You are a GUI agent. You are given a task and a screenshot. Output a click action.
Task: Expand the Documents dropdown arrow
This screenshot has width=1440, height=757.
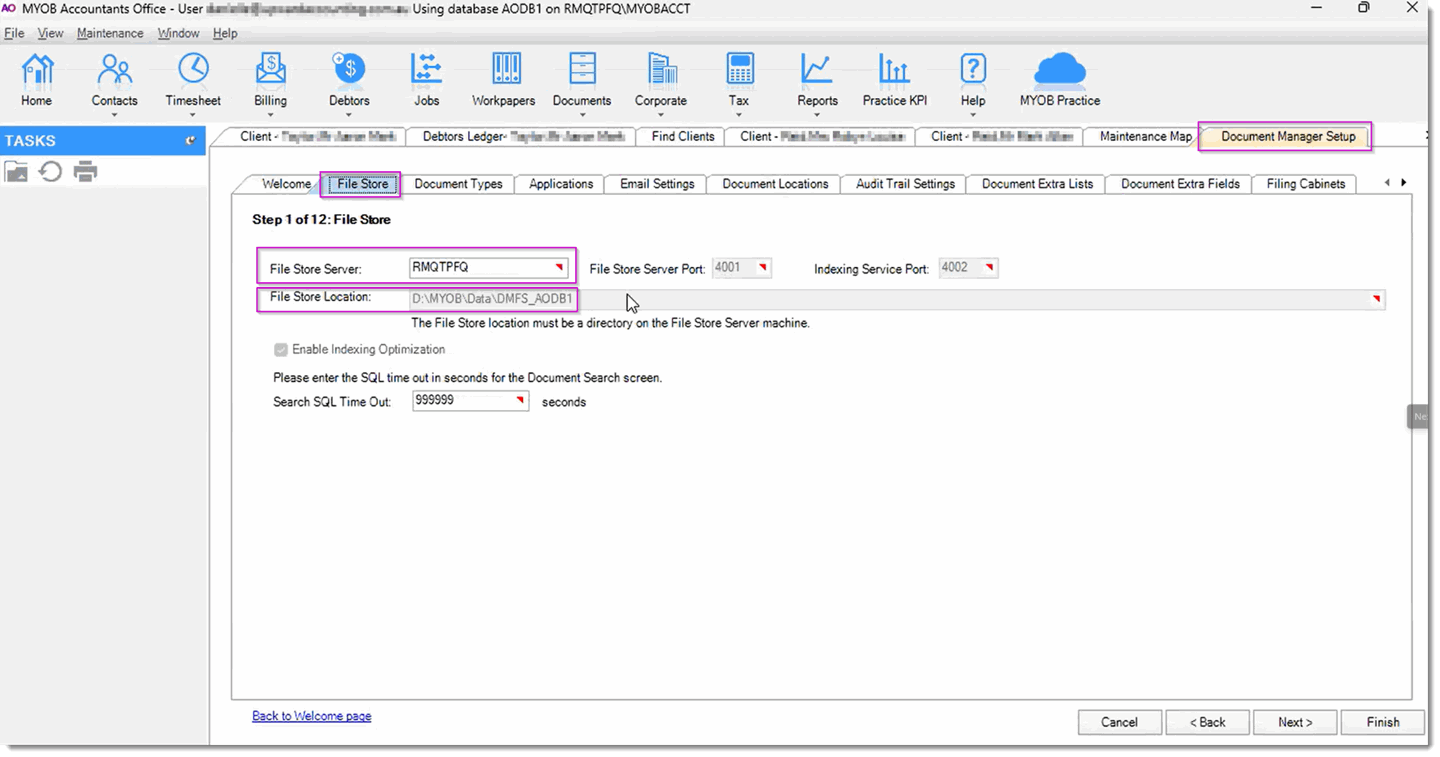[x=582, y=115]
